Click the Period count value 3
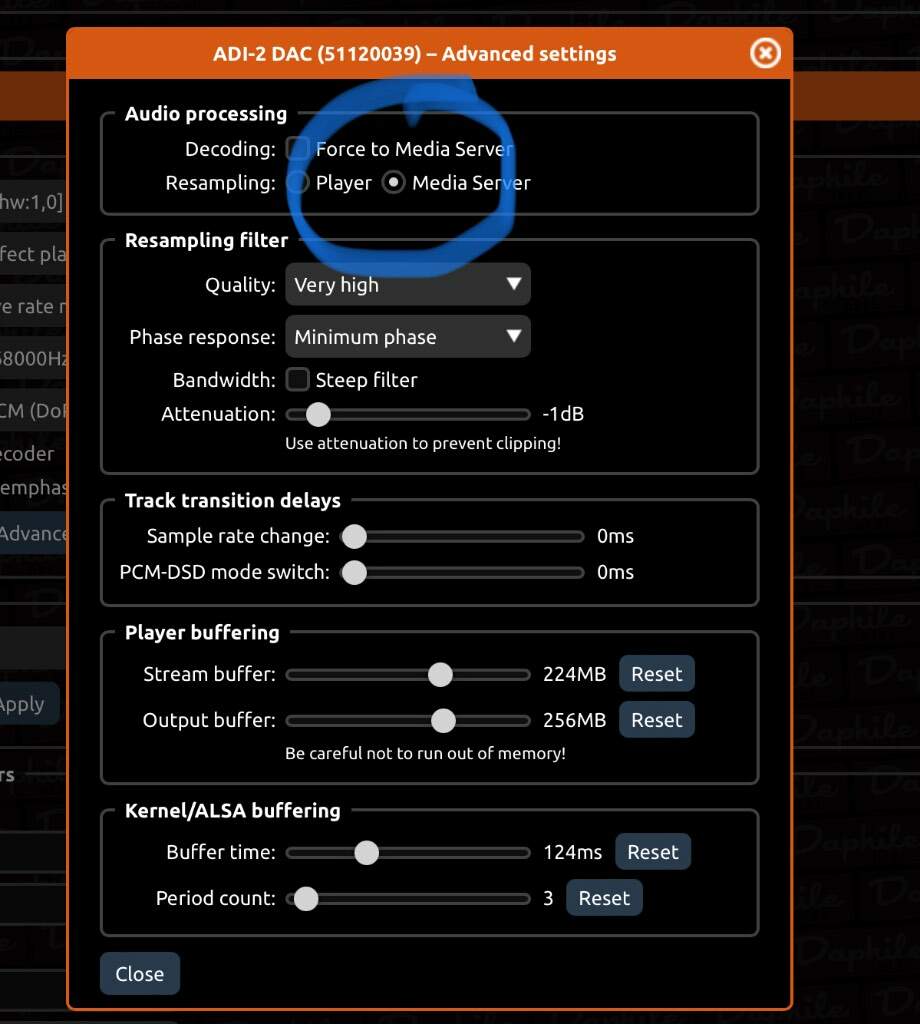 click(548, 899)
